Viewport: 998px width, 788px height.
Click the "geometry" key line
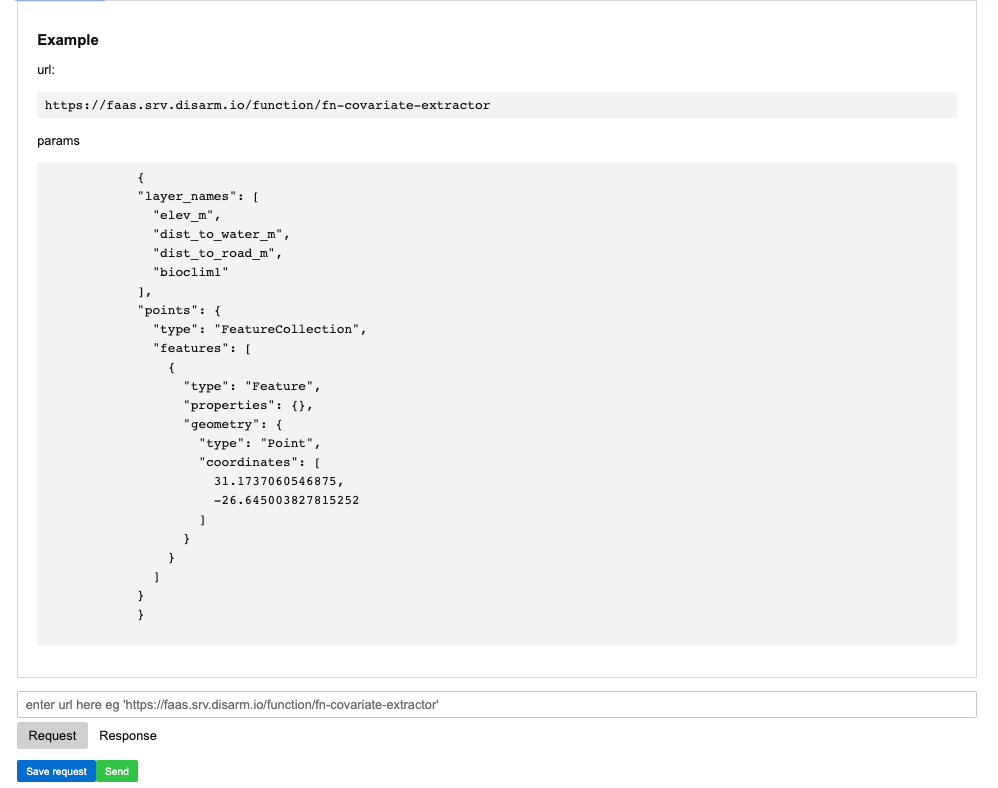pos(233,425)
